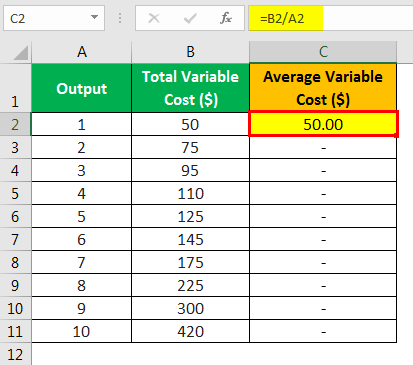The height and width of the screenshot is (365, 413).
Task: Select column A header
Action: click(82, 52)
